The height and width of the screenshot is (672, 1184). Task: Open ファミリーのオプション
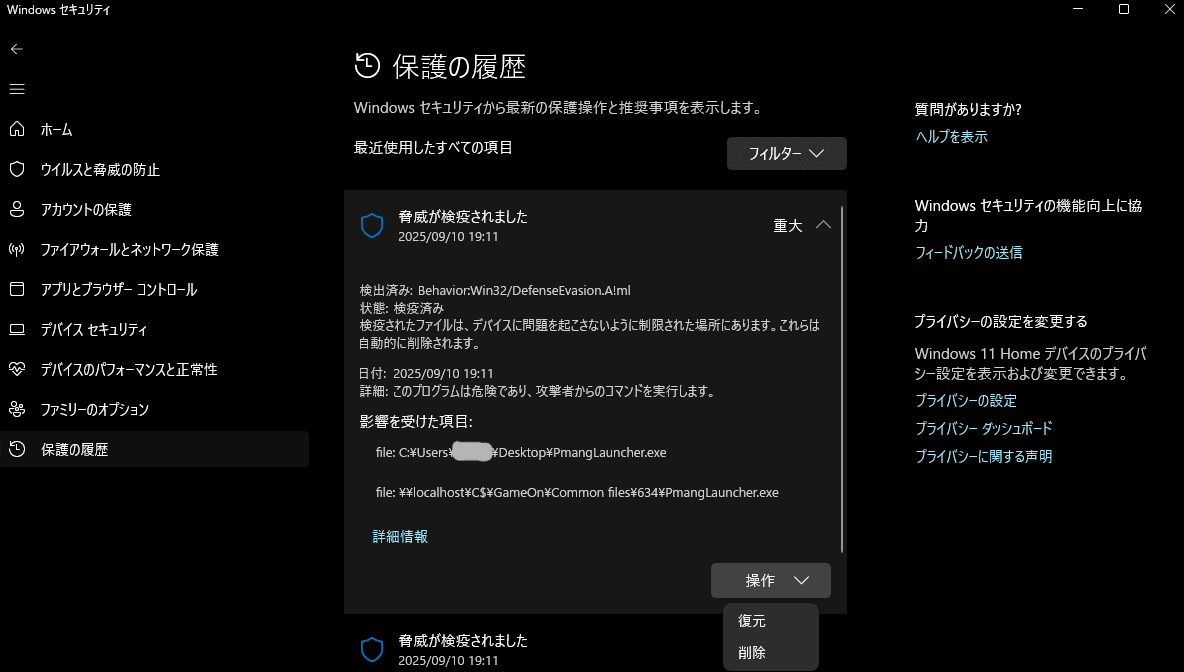(154, 409)
